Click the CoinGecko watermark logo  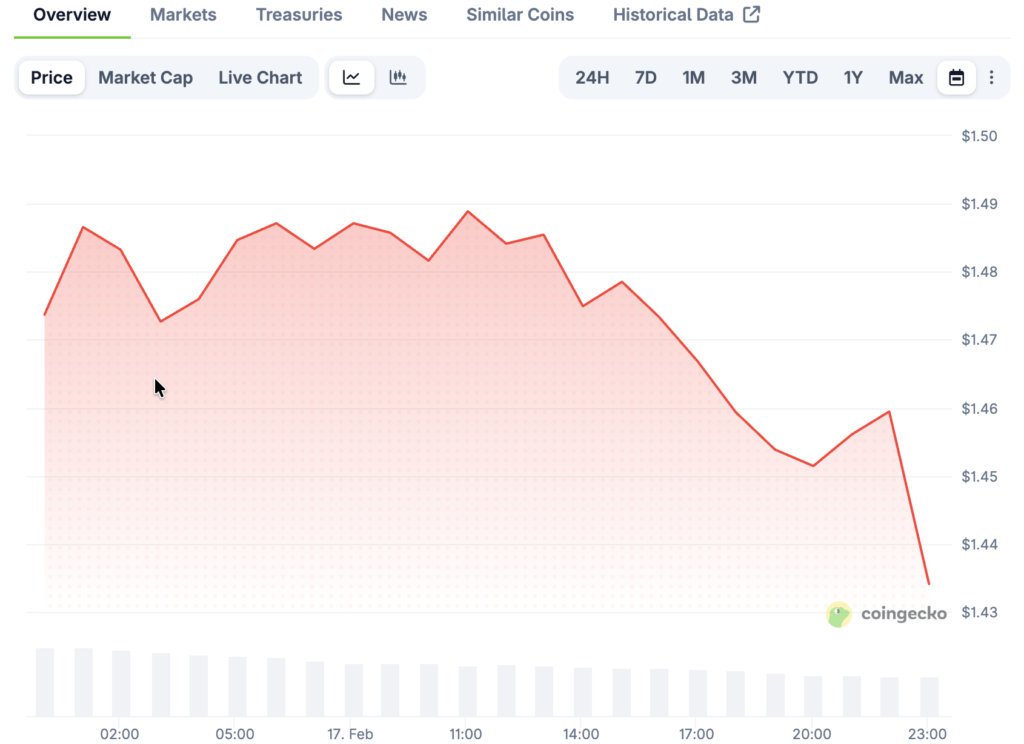point(887,614)
